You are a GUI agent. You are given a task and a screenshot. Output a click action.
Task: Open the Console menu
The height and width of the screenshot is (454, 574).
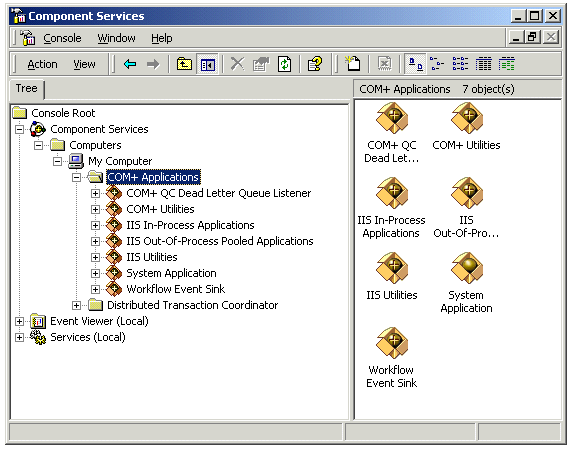pos(62,38)
